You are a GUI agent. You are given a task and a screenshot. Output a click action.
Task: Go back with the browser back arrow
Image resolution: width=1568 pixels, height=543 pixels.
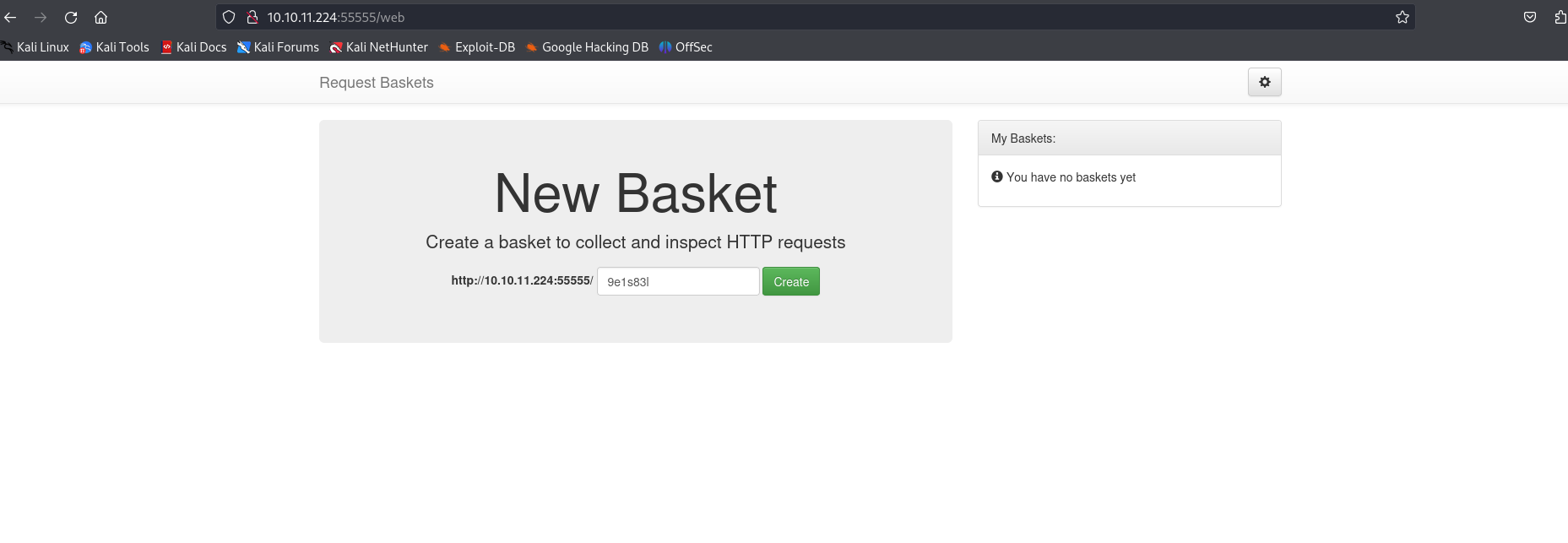10,17
